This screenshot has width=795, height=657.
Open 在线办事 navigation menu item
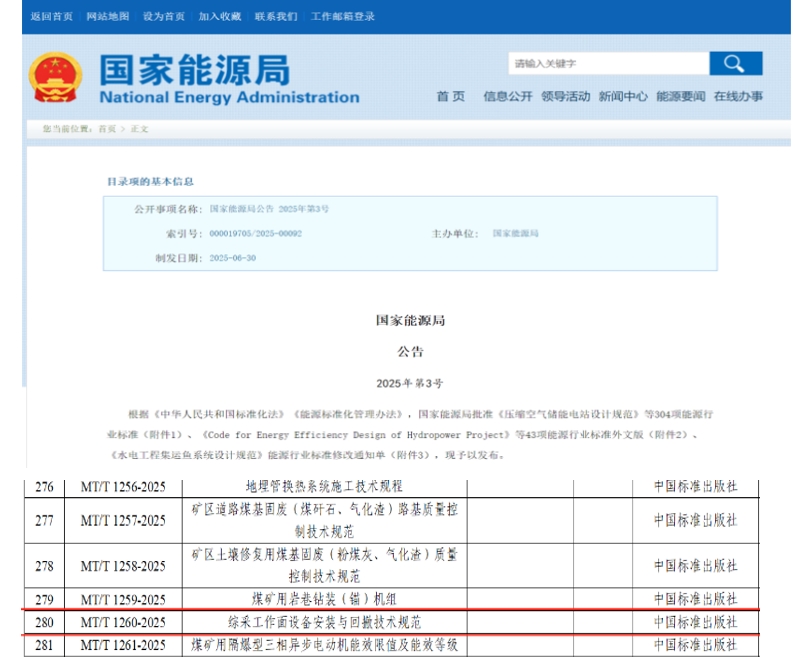point(738,96)
